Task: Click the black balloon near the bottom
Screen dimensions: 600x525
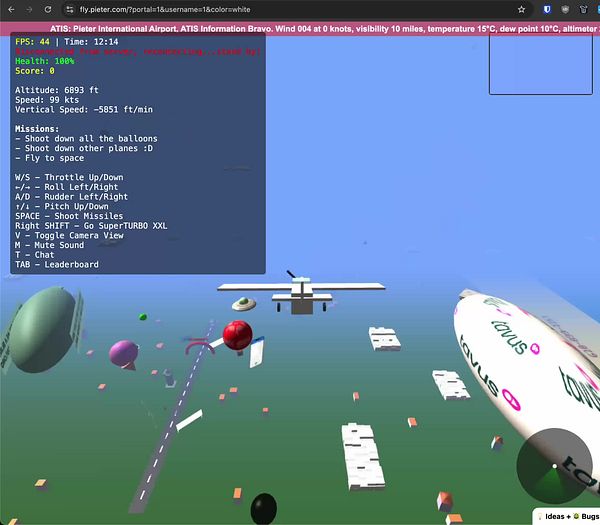Action: pyautogui.click(x=264, y=509)
